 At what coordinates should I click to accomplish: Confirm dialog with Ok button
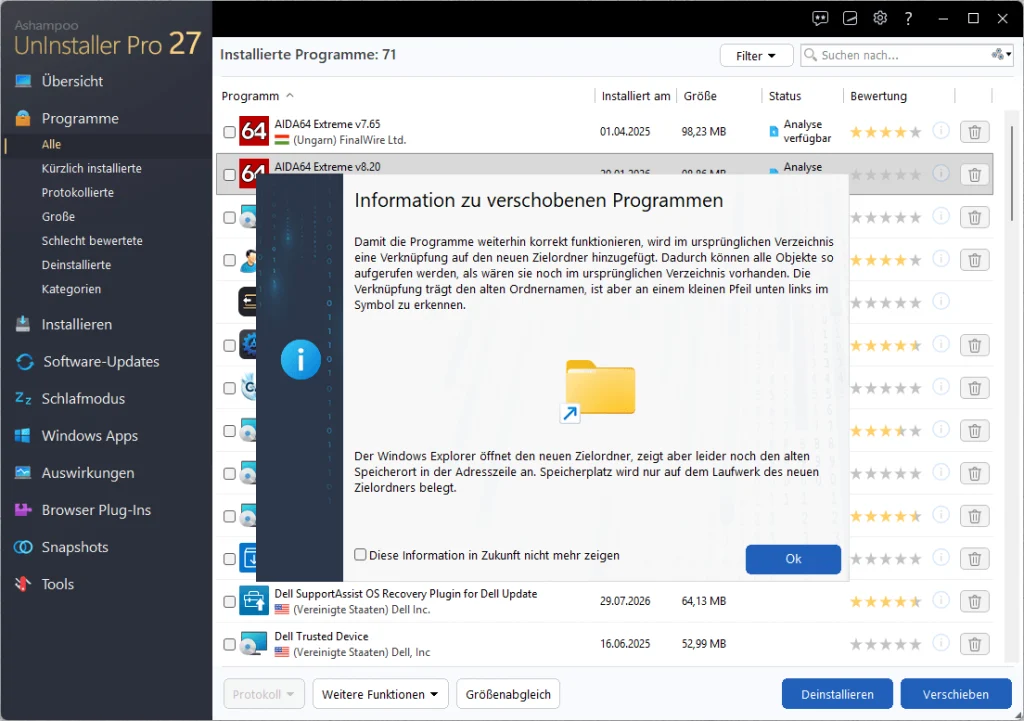[793, 559]
